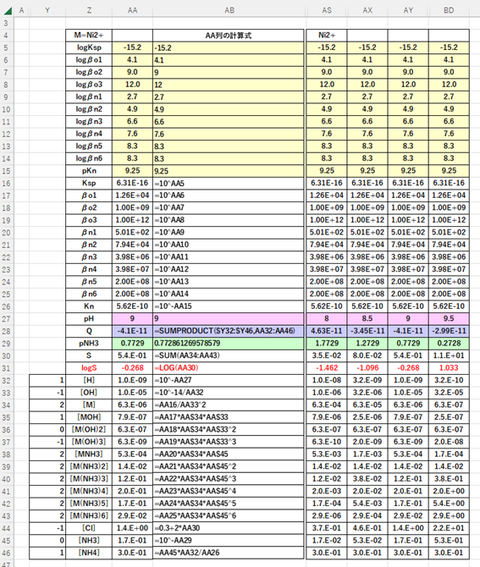The width and height of the screenshot is (480, 567).
Task: Click the pKn label cell
Action: [89, 171]
